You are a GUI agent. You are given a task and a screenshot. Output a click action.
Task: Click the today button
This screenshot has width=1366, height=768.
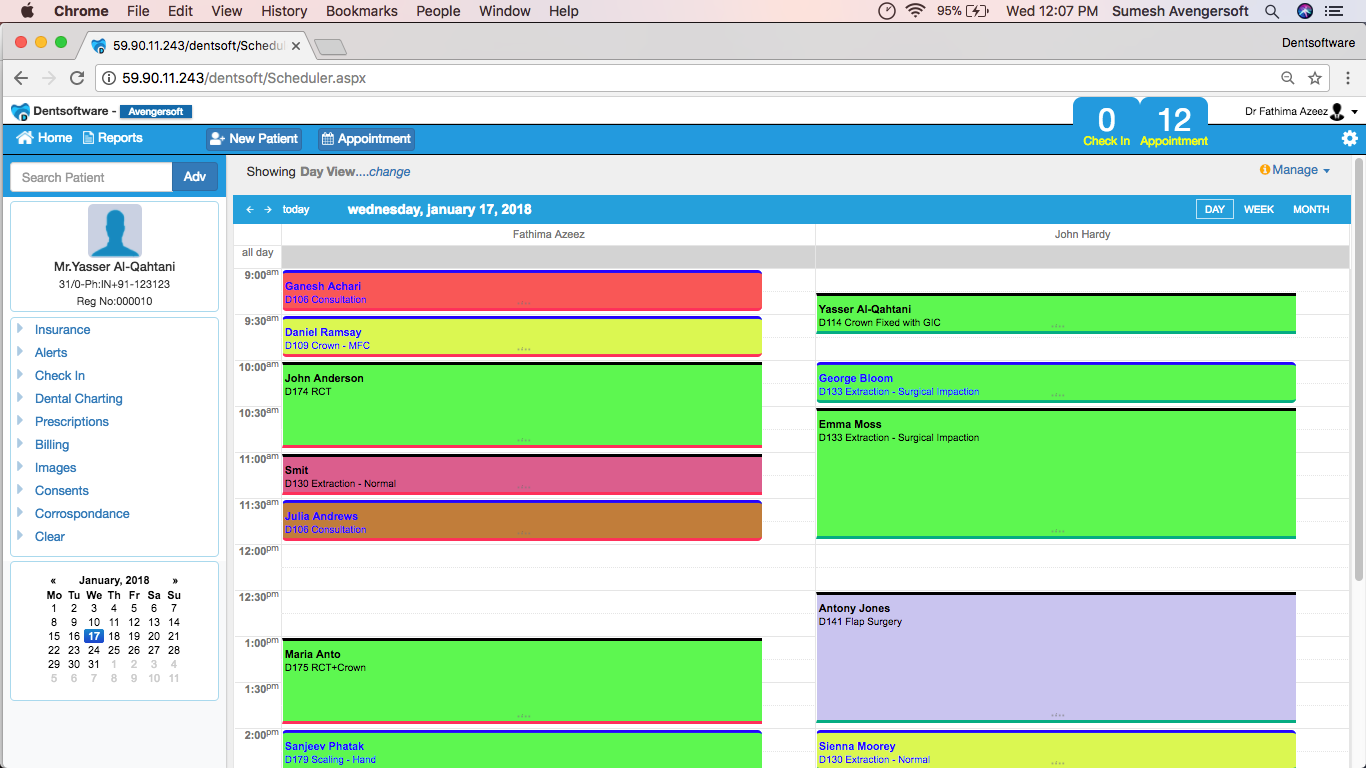click(296, 209)
